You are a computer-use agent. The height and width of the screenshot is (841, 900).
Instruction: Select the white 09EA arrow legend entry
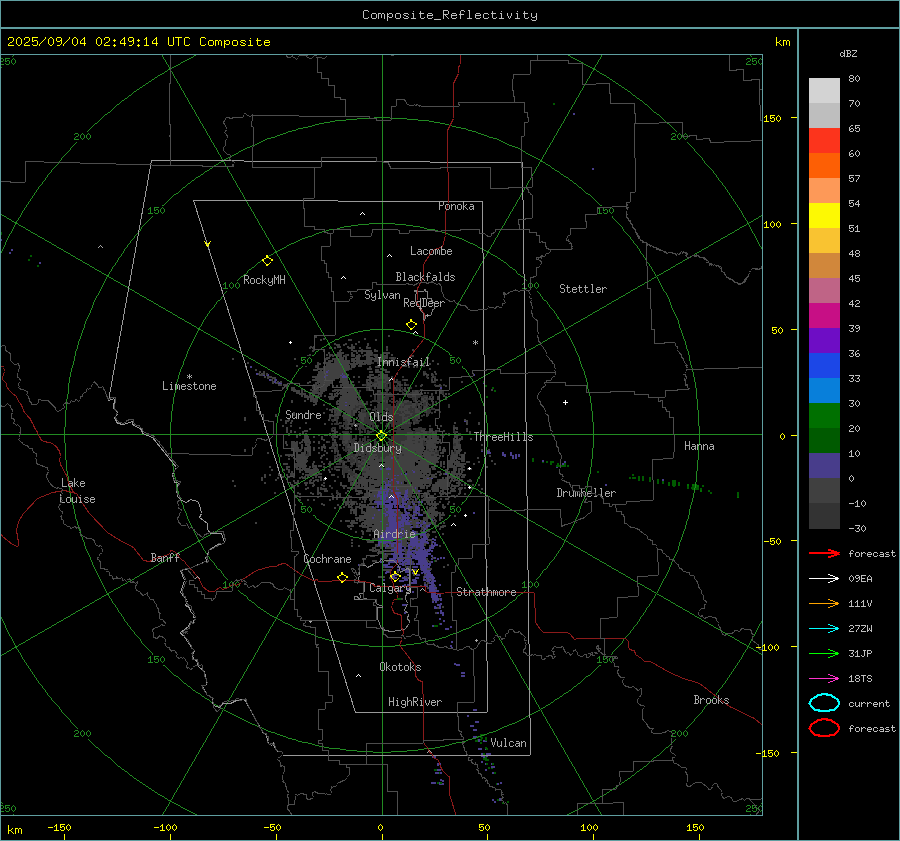pyautogui.click(x=824, y=578)
